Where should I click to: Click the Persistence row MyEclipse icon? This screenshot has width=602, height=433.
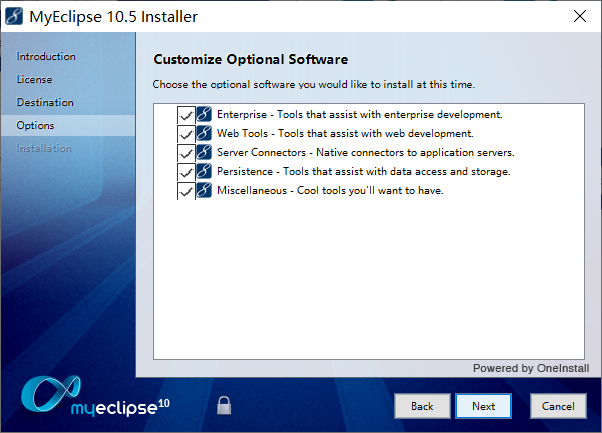click(204, 171)
